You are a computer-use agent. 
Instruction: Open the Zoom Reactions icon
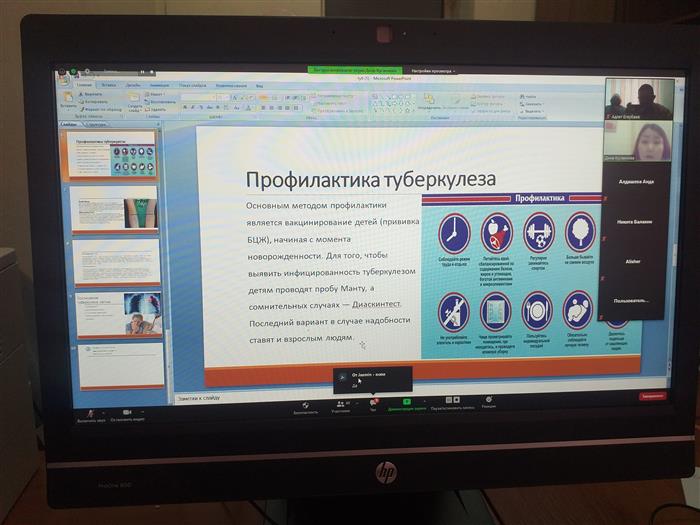(488, 401)
